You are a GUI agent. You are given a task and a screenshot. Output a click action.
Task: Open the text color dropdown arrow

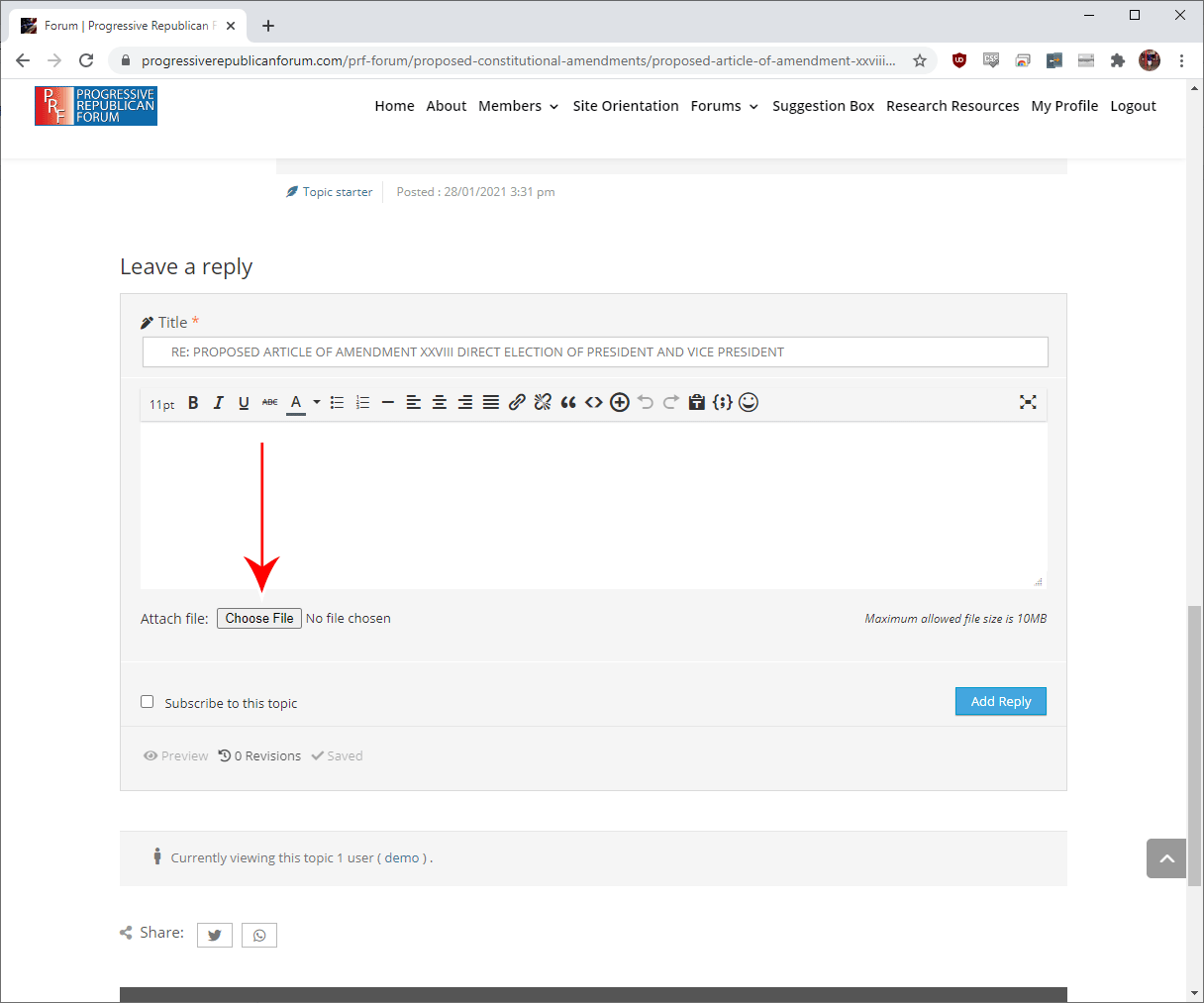[x=317, y=403]
